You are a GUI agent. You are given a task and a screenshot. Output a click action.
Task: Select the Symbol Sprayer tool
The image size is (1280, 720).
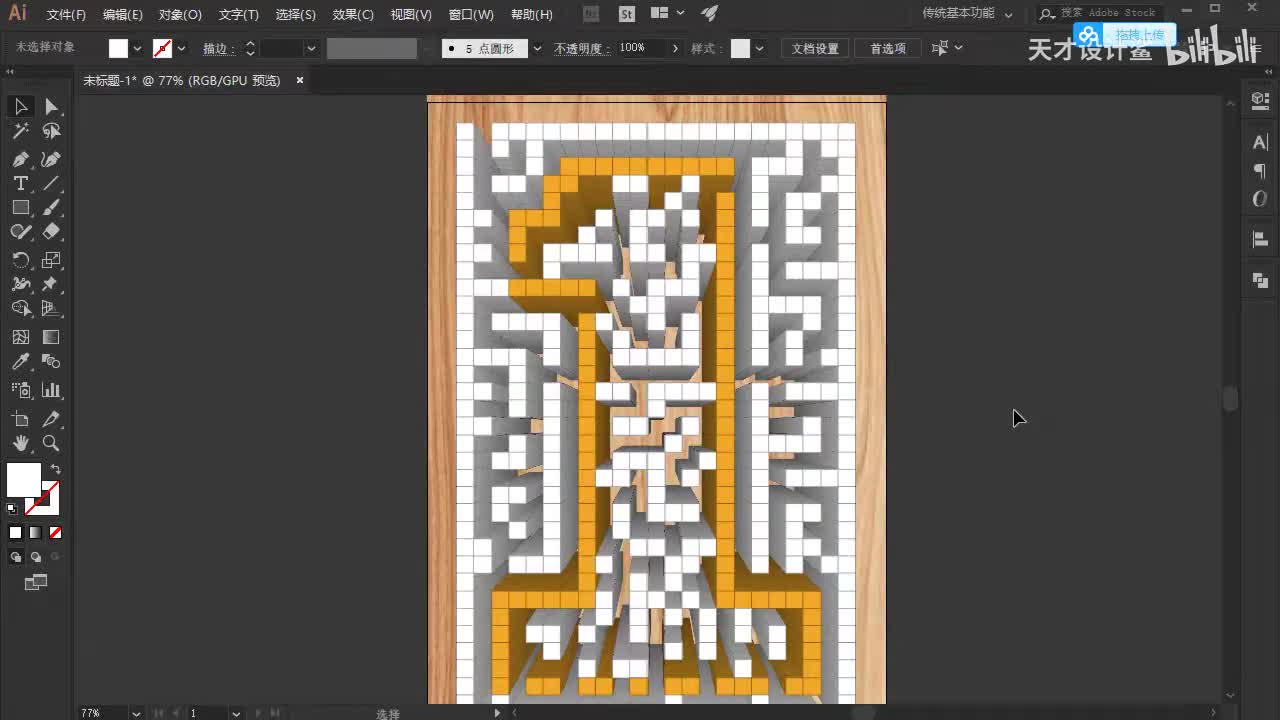point(20,390)
